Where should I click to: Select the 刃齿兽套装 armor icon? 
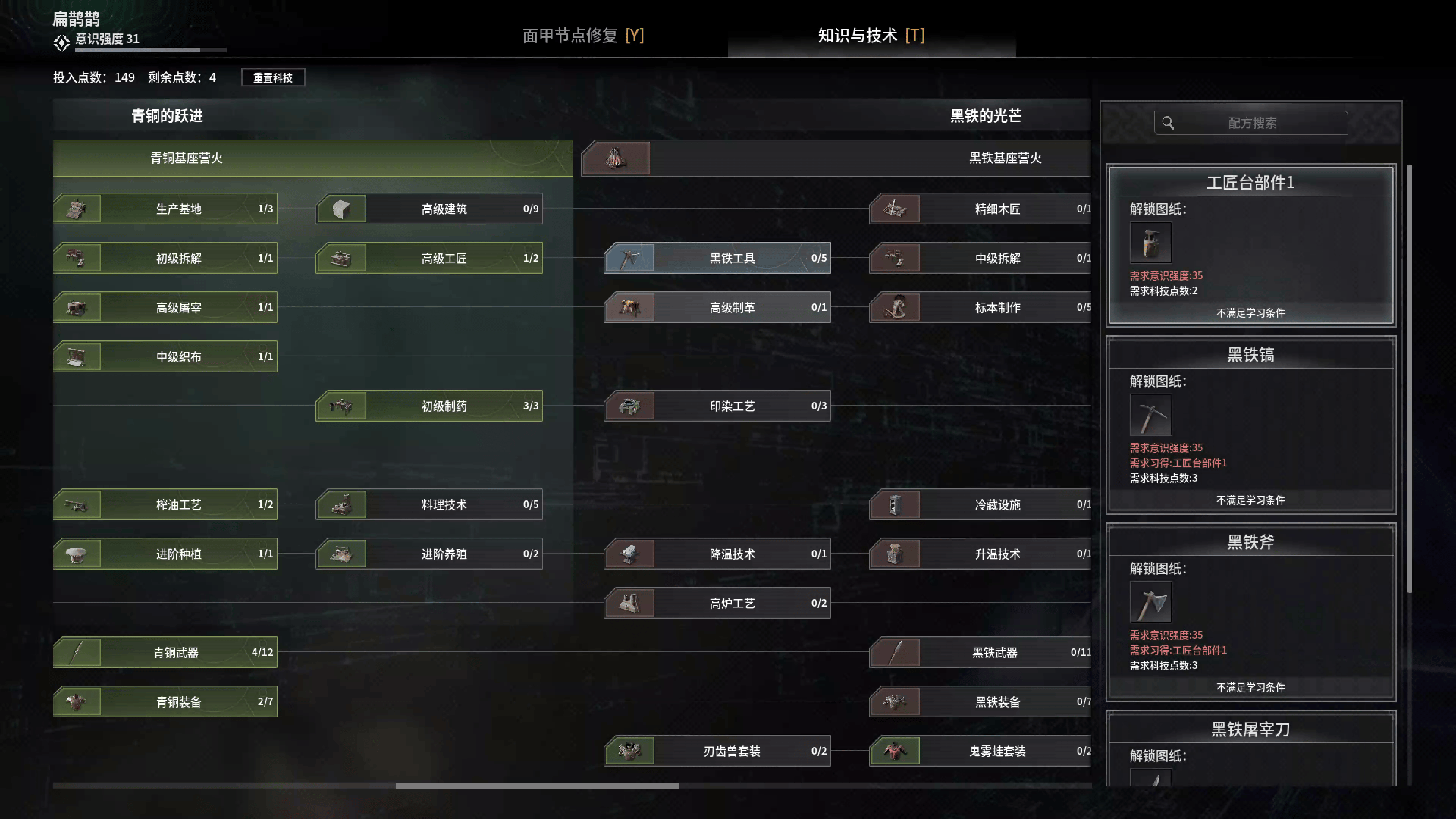tap(630, 751)
